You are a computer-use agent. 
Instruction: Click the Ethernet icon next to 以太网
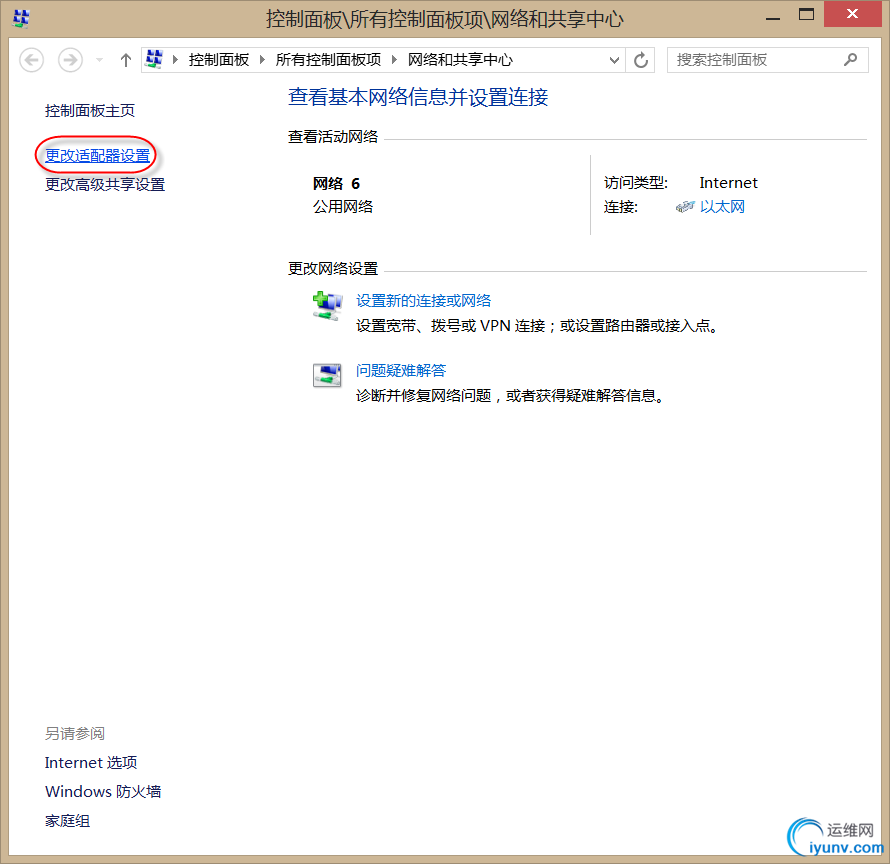[x=686, y=206]
